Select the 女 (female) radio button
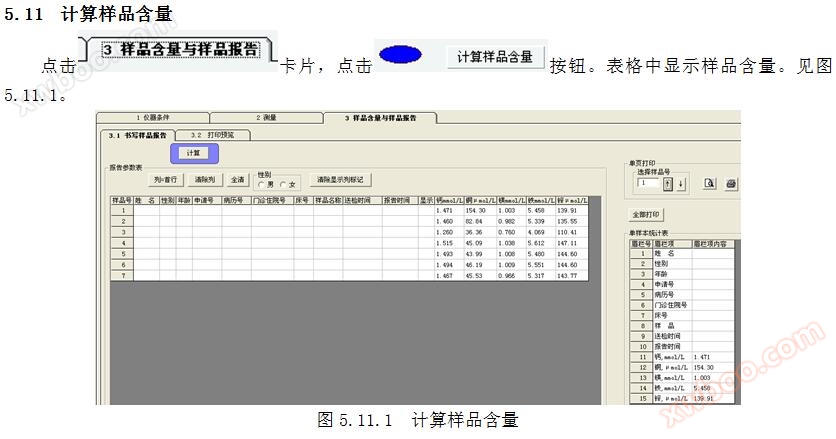 click(283, 184)
